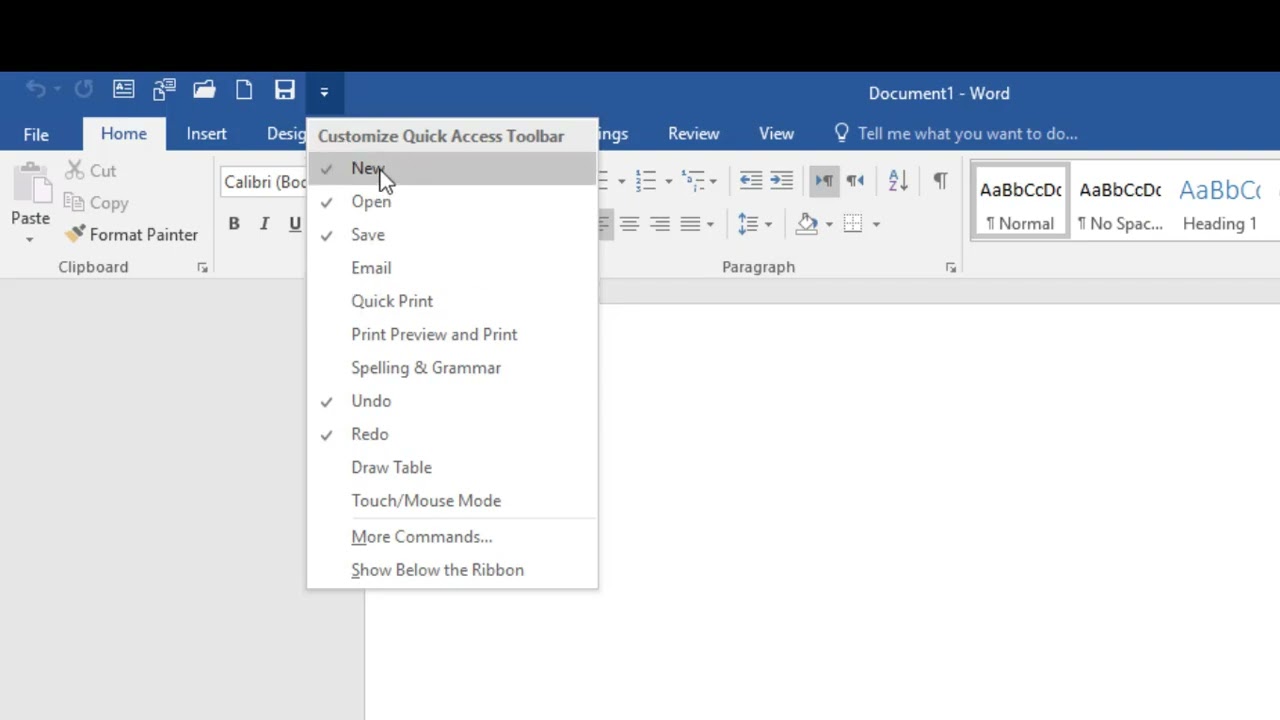Check Email in the customize menu

[x=452, y=268]
